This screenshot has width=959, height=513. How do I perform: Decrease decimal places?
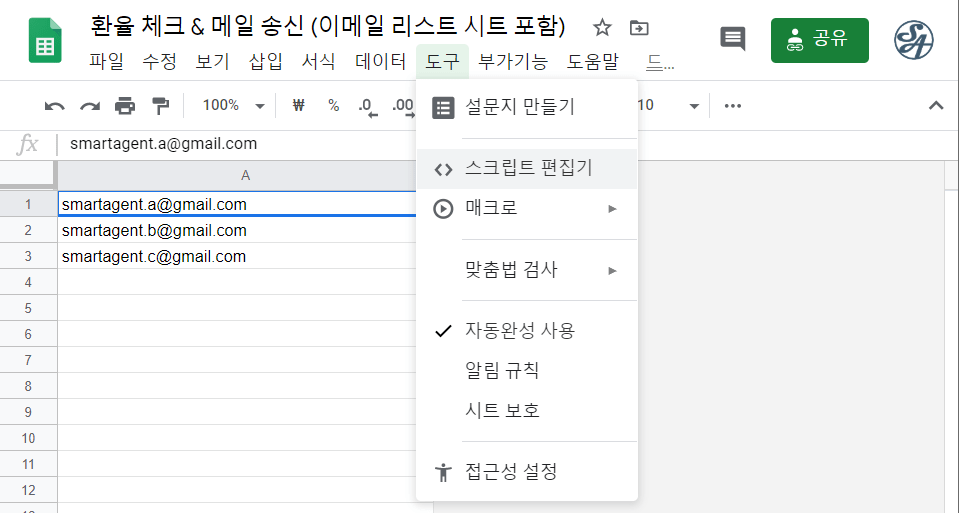[368, 106]
